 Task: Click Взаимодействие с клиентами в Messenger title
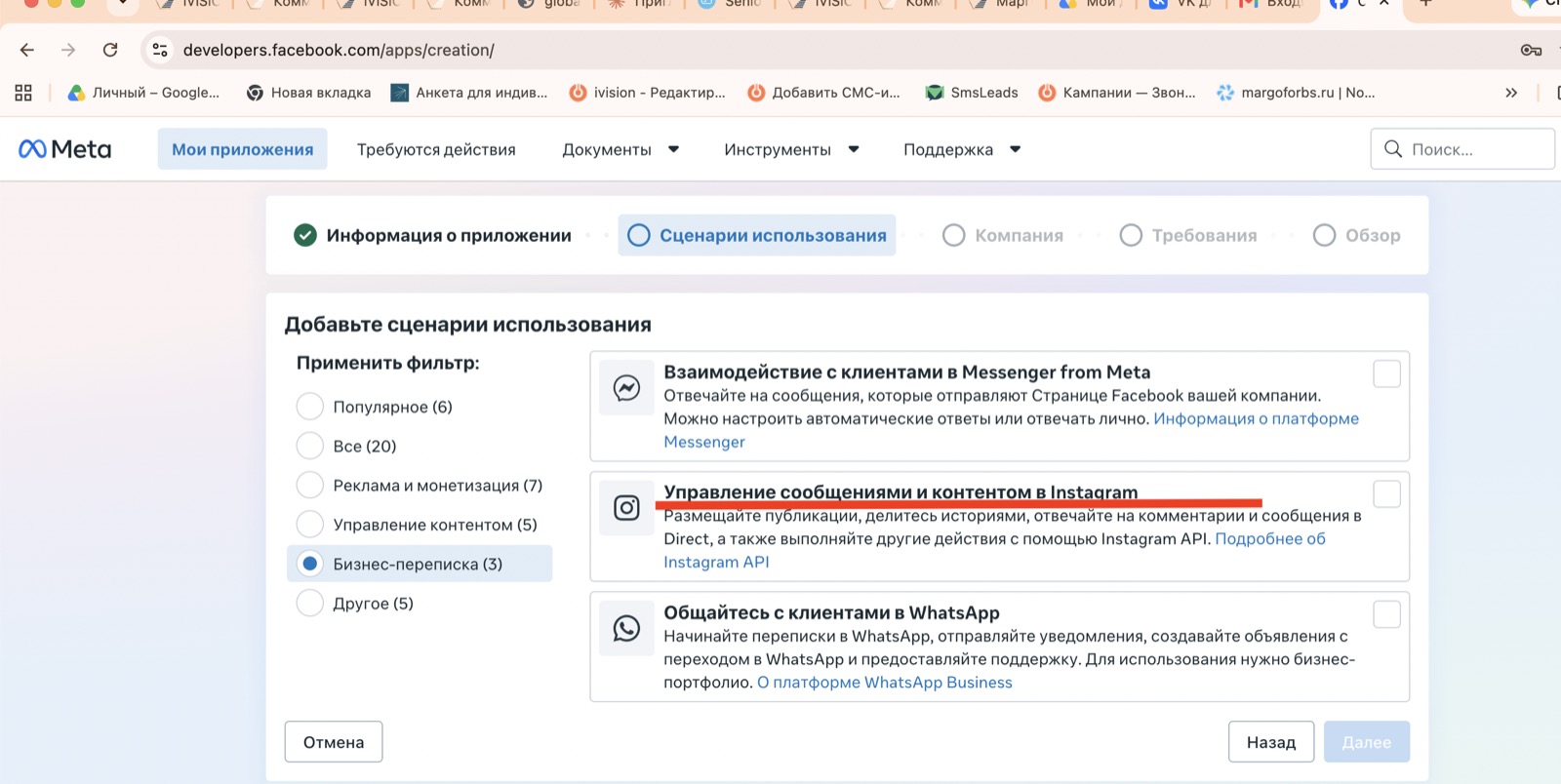907,372
